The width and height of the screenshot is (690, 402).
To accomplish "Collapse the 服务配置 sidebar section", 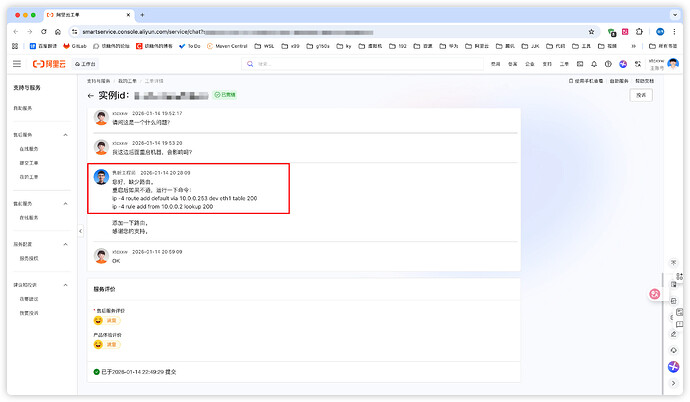I will click(x=66, y=244).
